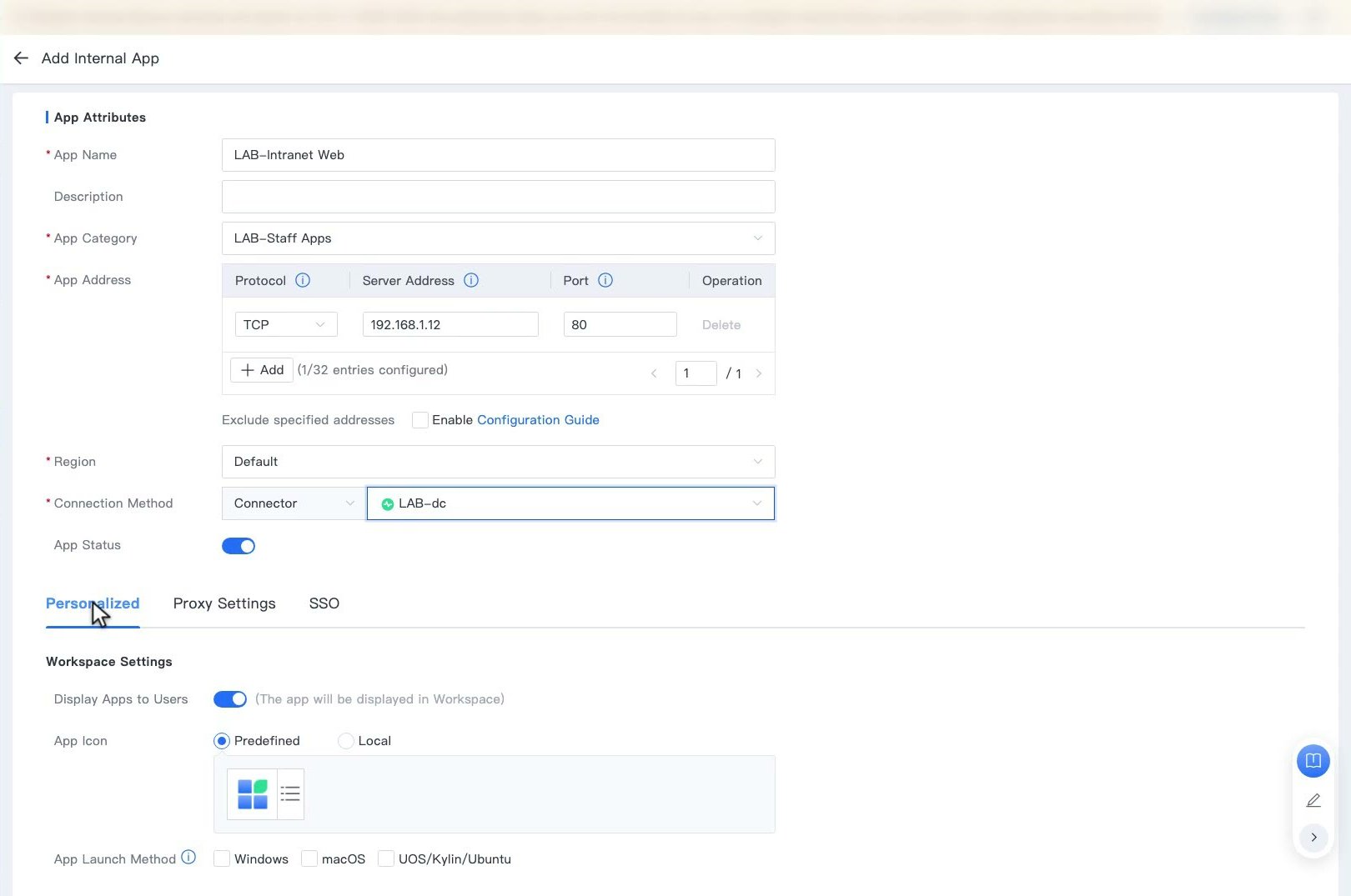Click the Add address entry button

point(262,369)
